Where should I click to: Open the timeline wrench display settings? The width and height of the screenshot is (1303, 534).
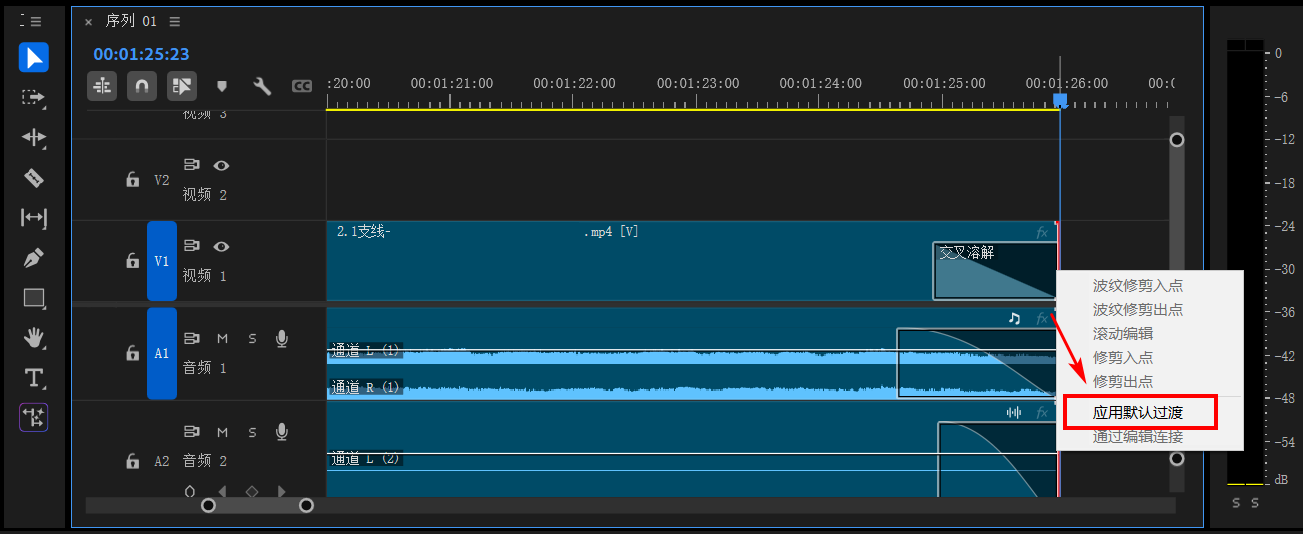click(262, 86)
